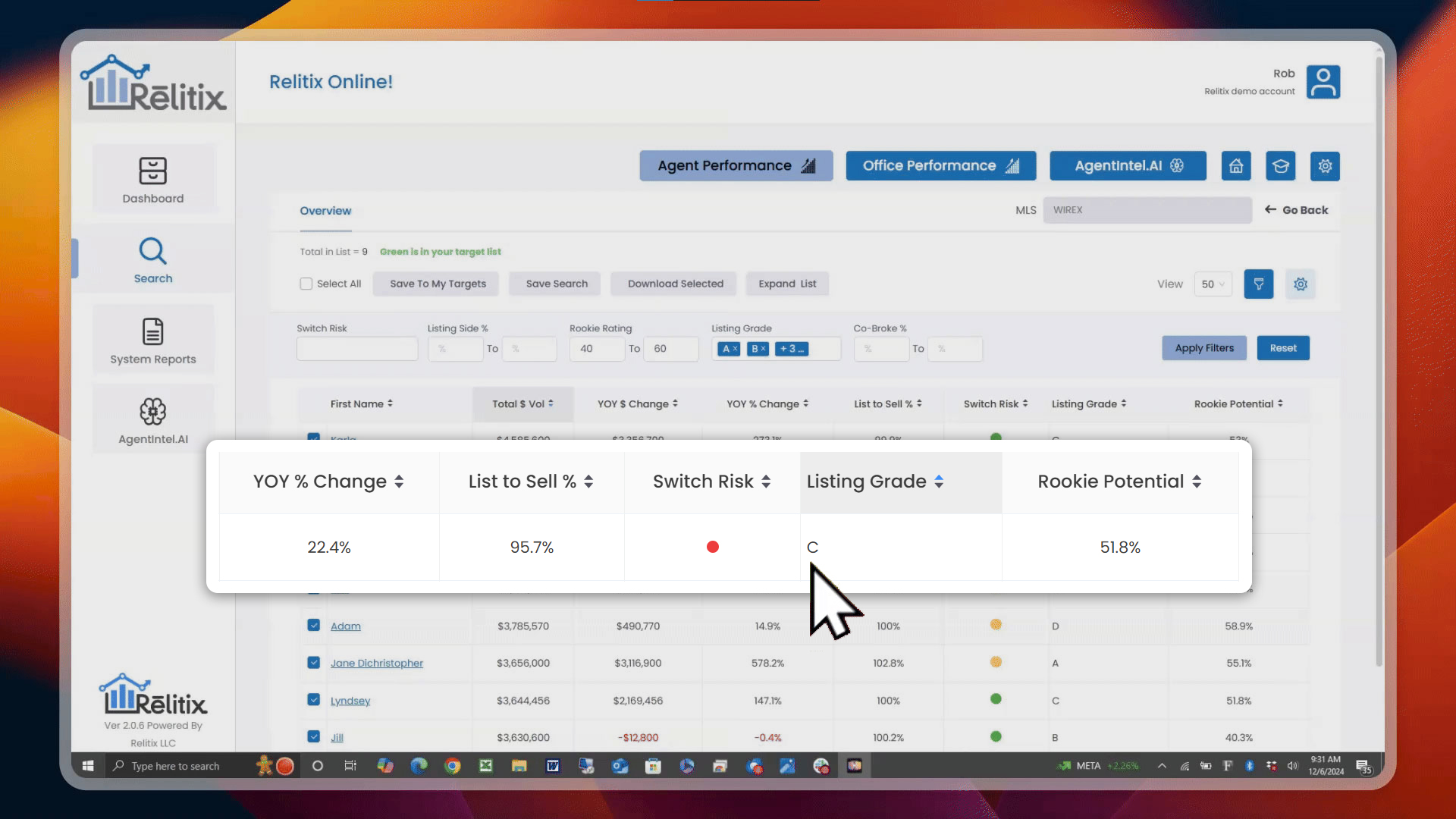The image size is (1456, 819).
Task: Click the blue filter funnel icon above the table
Action: click(1259, 284)
